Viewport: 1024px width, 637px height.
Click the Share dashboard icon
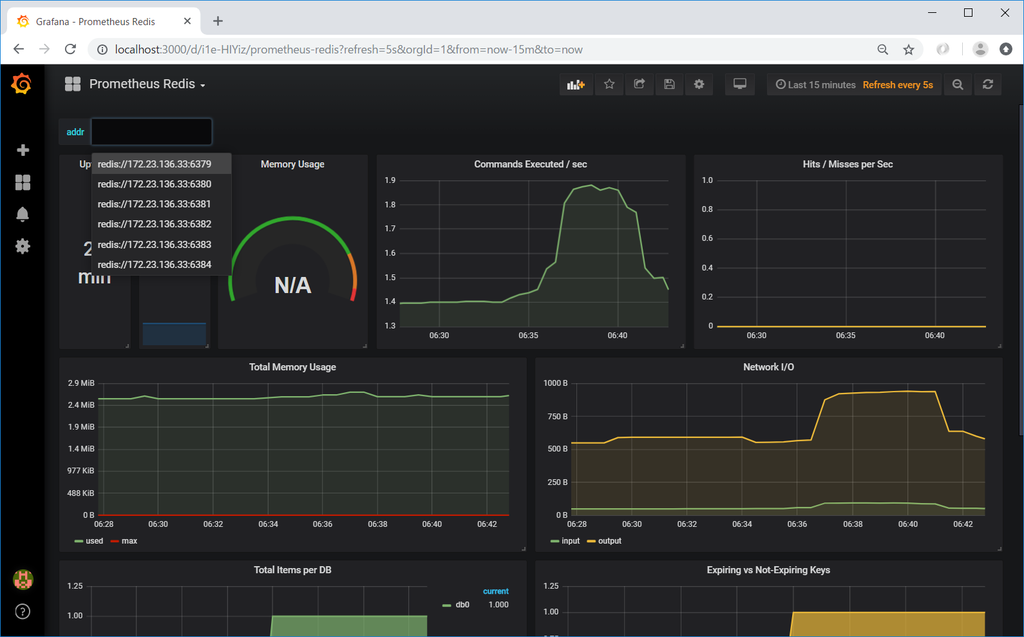point(639,84)
